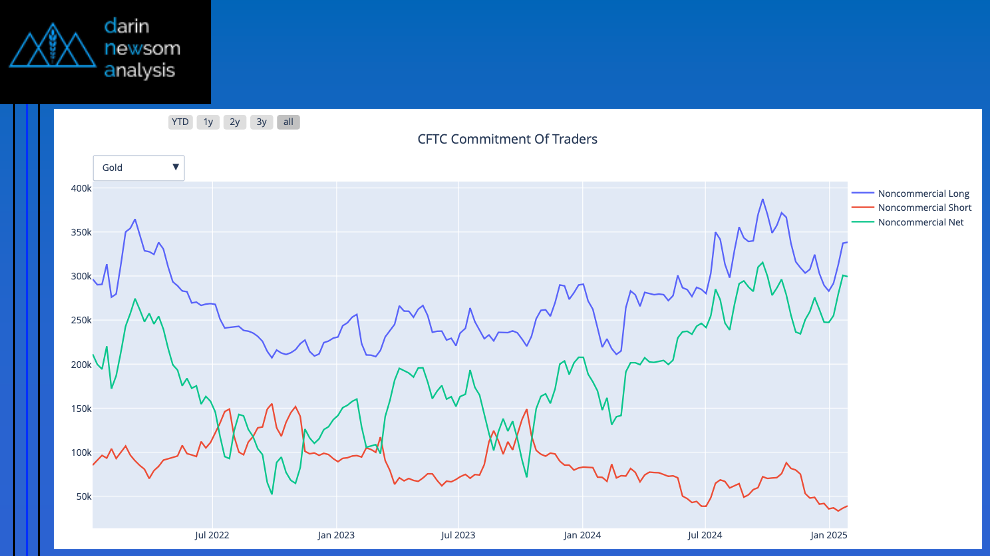This screenshot has width=990, height=556.
Task: Click the Jan 2024 x-axis label
Action: click(x=582, y=535)
